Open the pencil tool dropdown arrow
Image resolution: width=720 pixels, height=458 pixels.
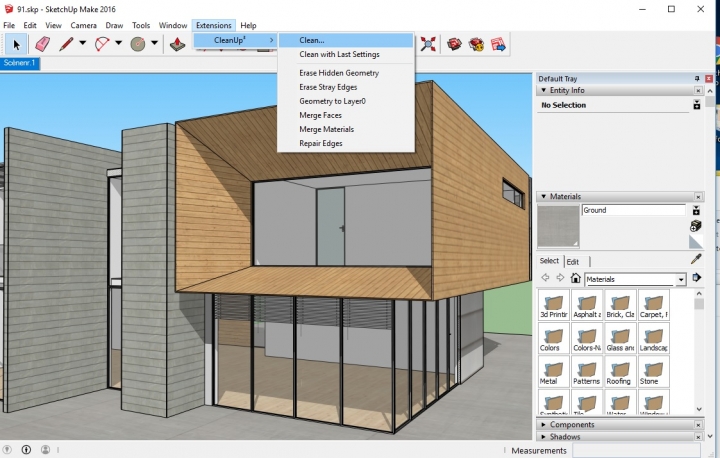(83, 43)
